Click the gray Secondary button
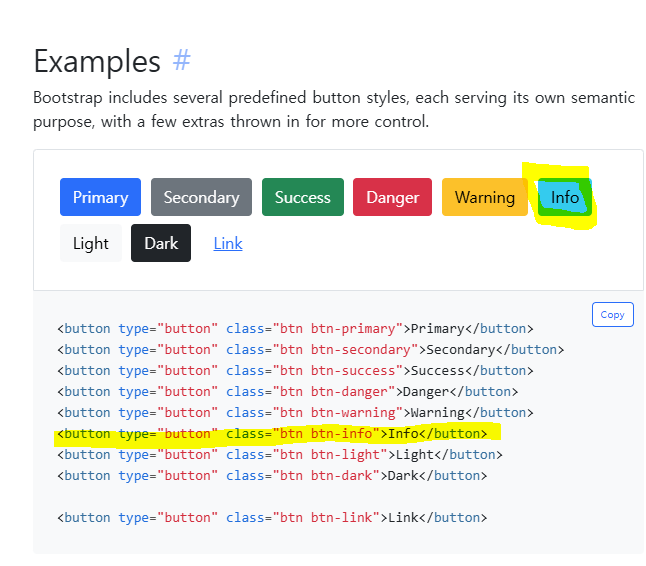This screenshot has height=566, width=646. (x=201, y=197)
